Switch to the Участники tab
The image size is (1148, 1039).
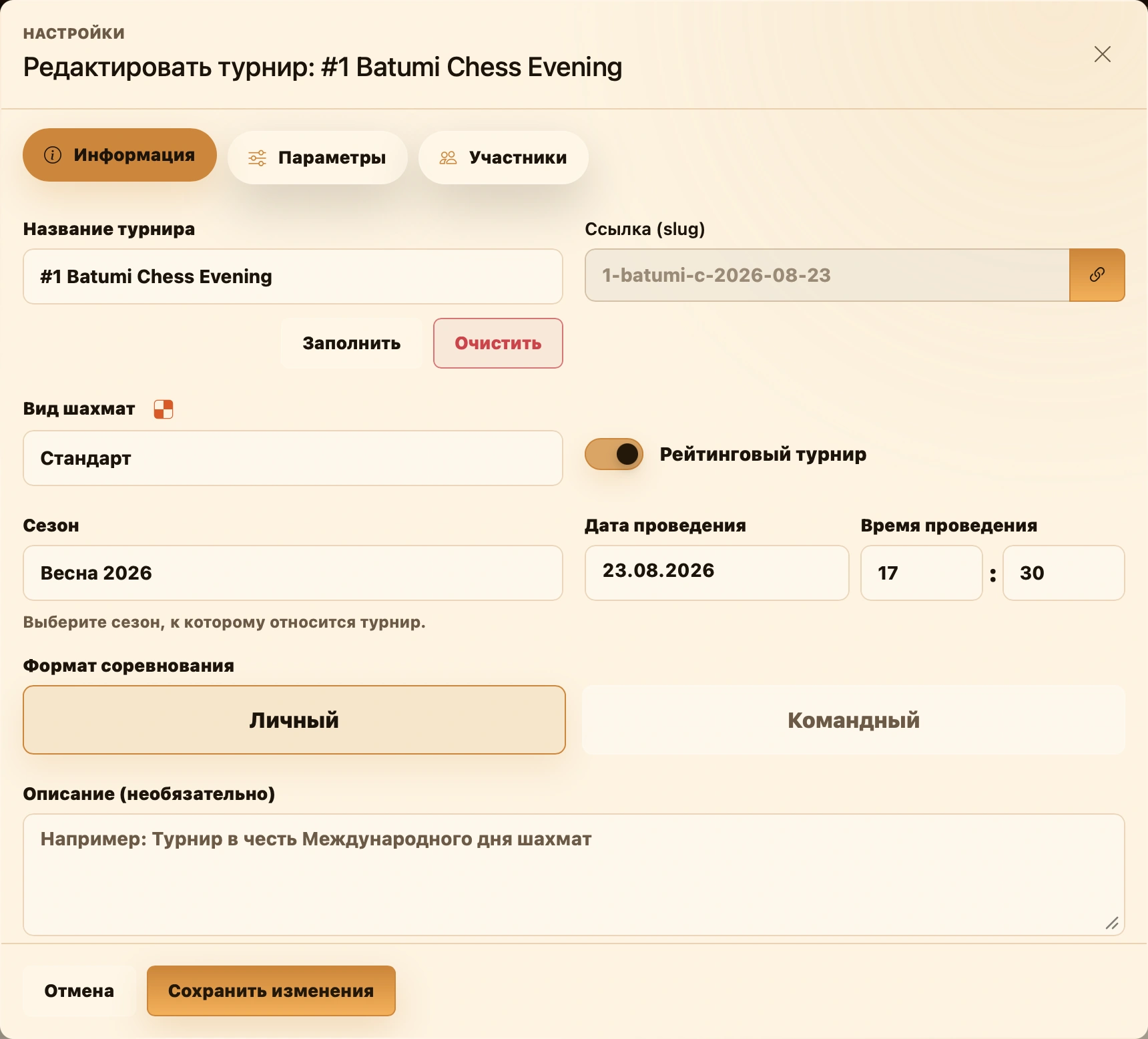coord(503,158)
